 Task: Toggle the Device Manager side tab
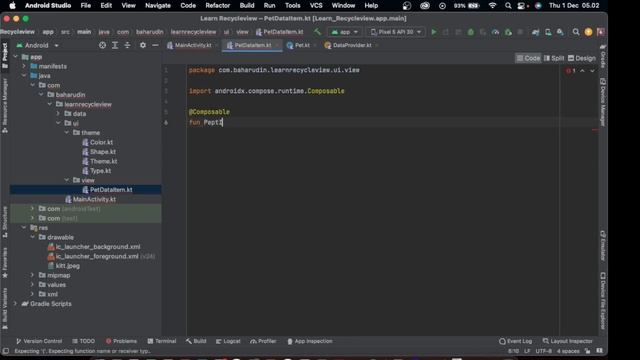coord(603,102)
